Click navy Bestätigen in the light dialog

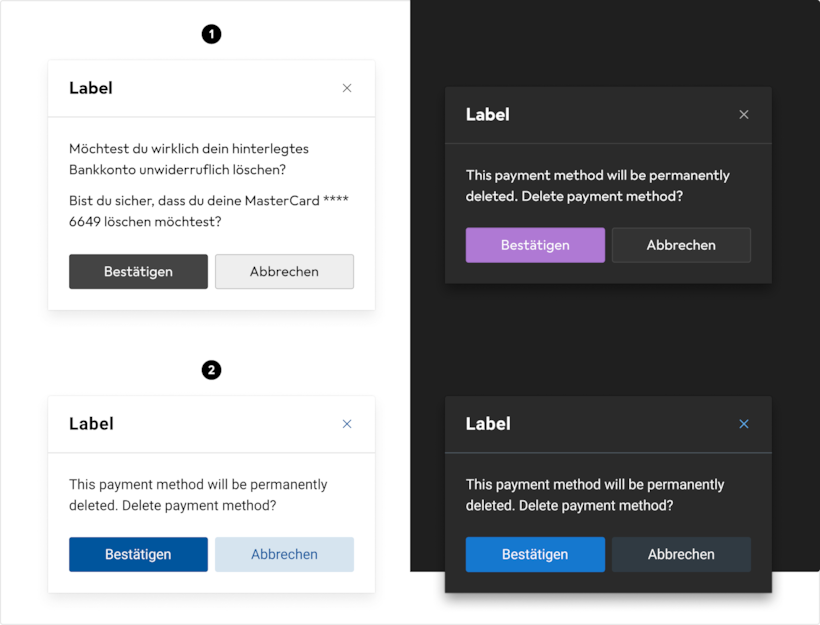coord(138,554)
